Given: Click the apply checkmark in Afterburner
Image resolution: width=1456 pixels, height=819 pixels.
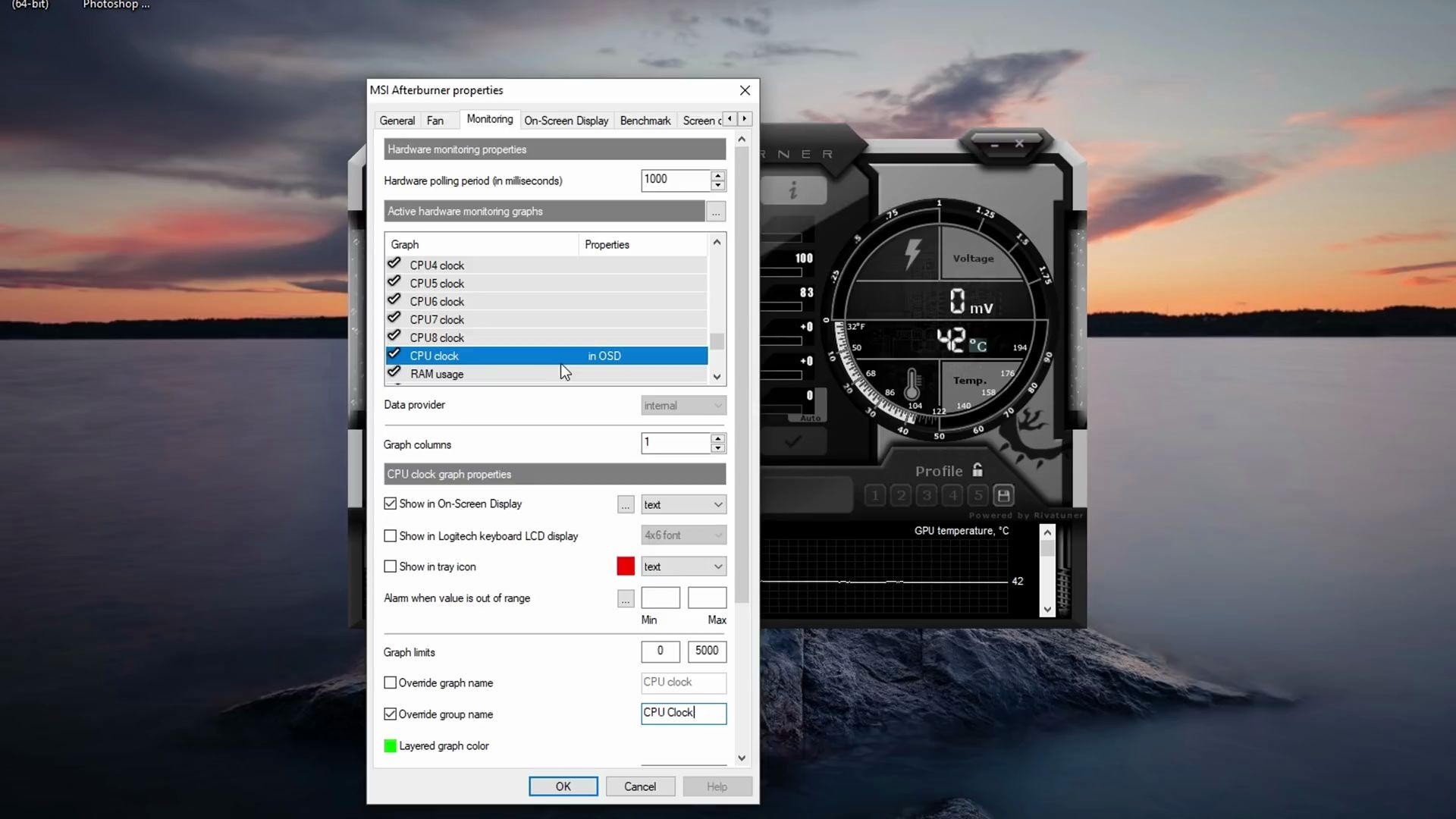Looking at the screenshot, I should point(793,441).
